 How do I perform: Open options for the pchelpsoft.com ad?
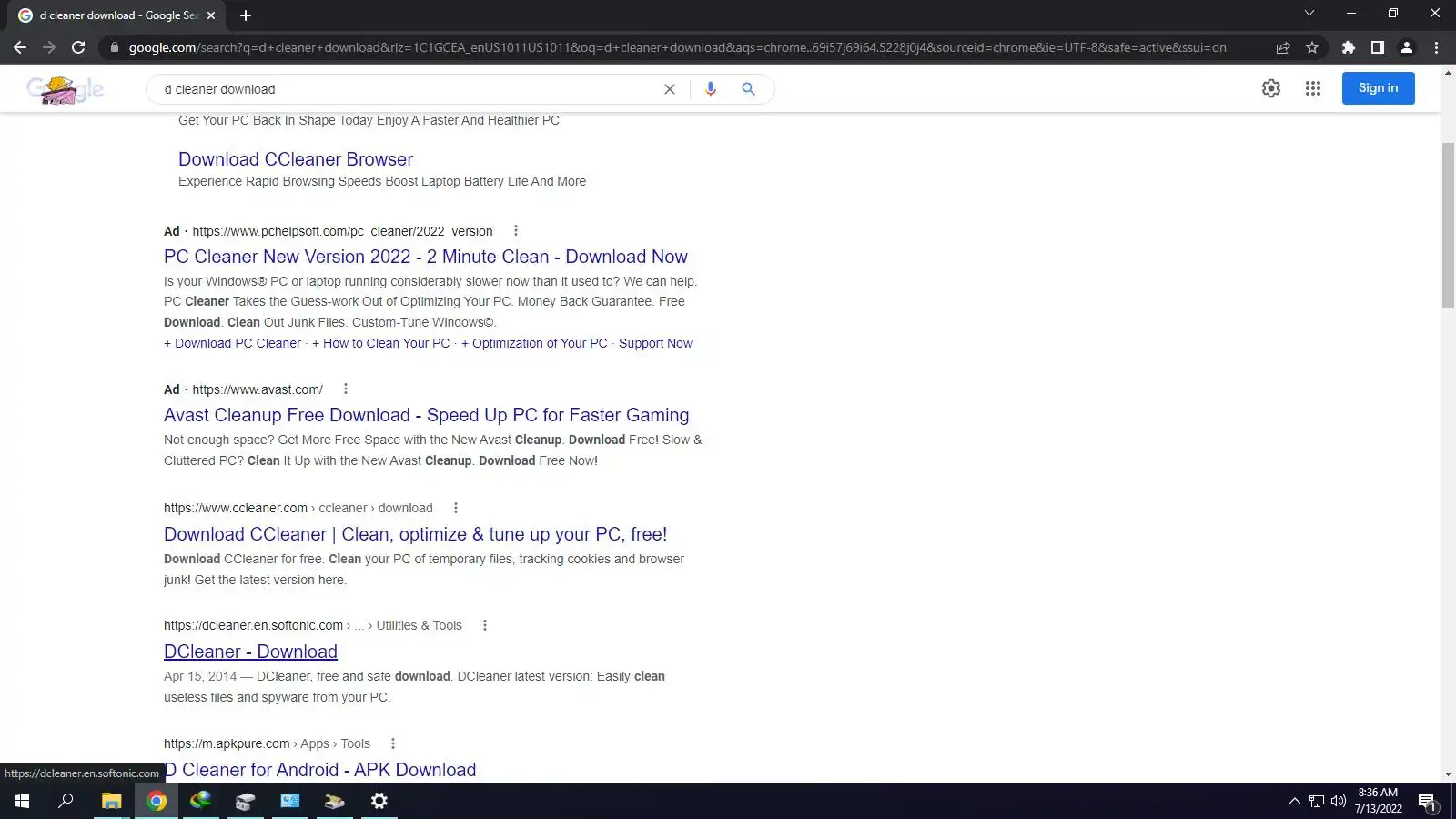(x=516, y=231)
